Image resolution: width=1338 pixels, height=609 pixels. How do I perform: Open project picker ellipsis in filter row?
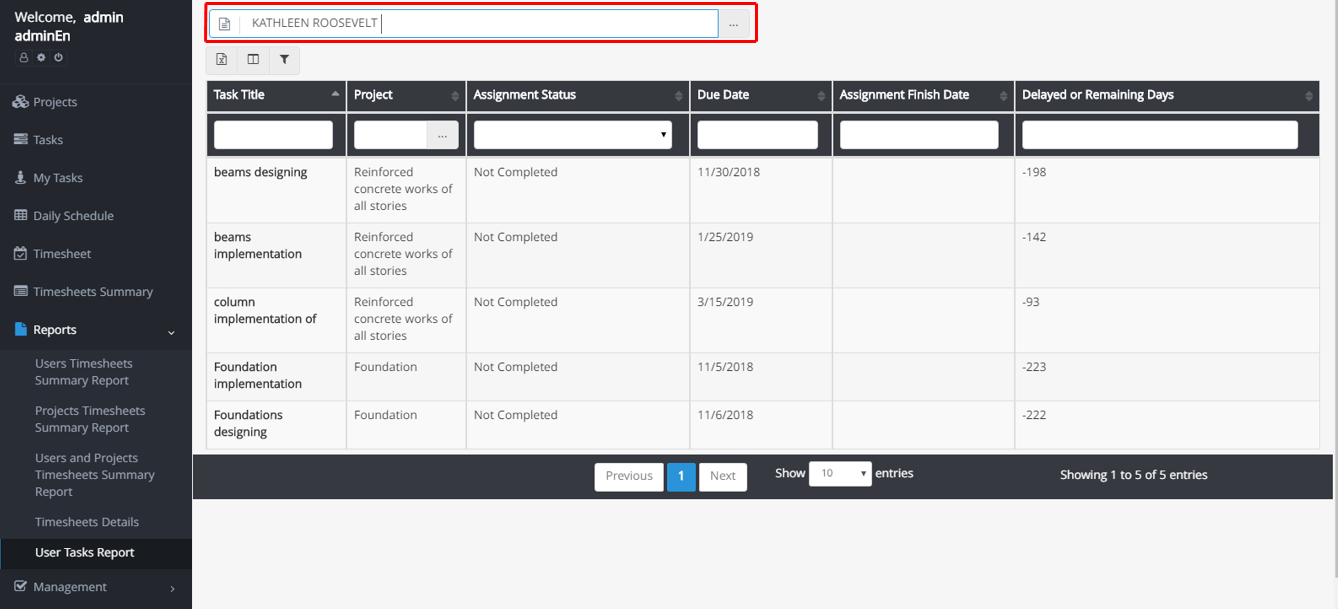tap(443, 135)
